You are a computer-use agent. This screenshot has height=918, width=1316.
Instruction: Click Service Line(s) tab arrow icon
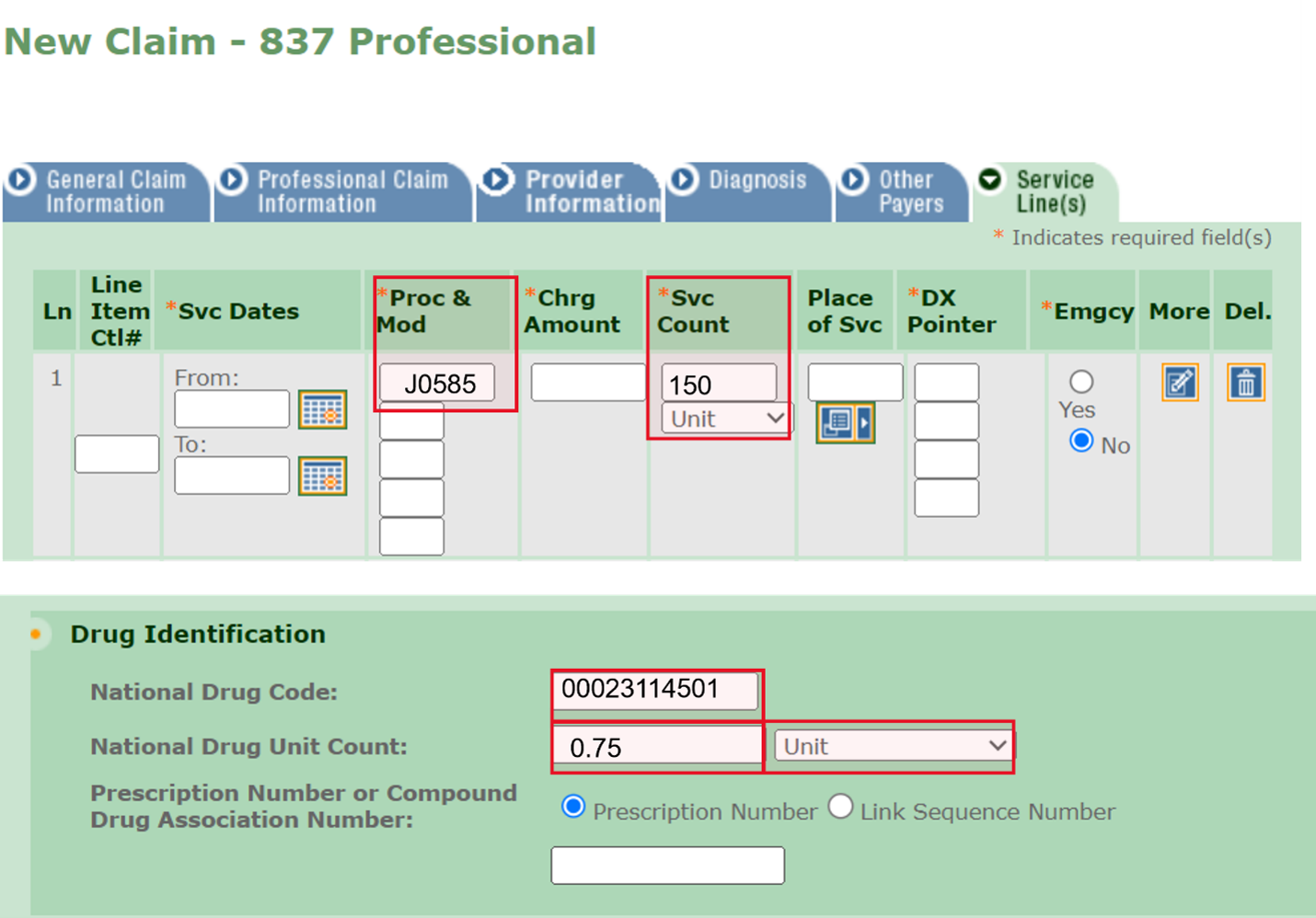[x=990, y=178]
